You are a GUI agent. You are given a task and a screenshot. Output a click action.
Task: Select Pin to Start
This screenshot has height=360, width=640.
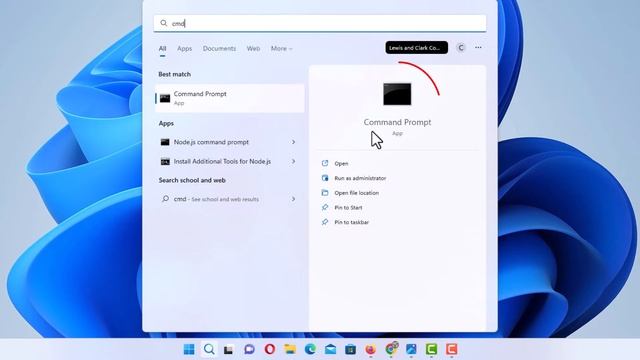[348, 207]
